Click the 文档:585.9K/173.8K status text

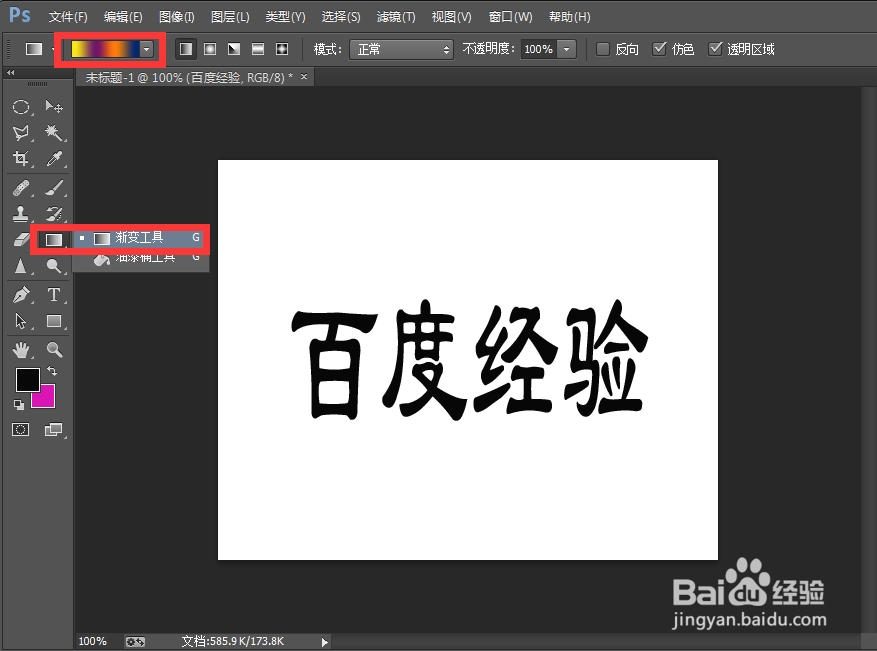click(233, 641)
